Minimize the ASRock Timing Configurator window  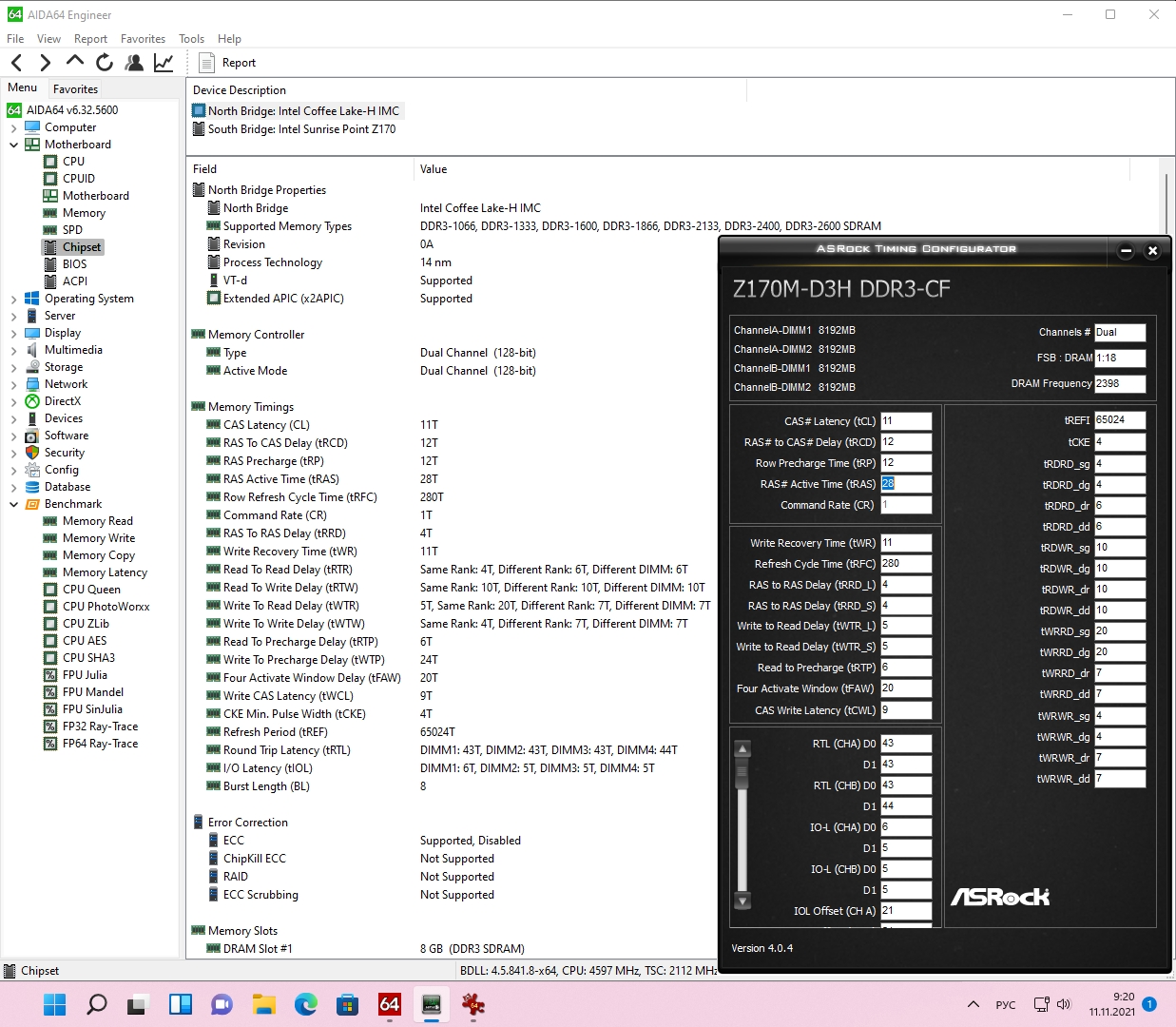pyautogui.click(x=1126, y=251)
